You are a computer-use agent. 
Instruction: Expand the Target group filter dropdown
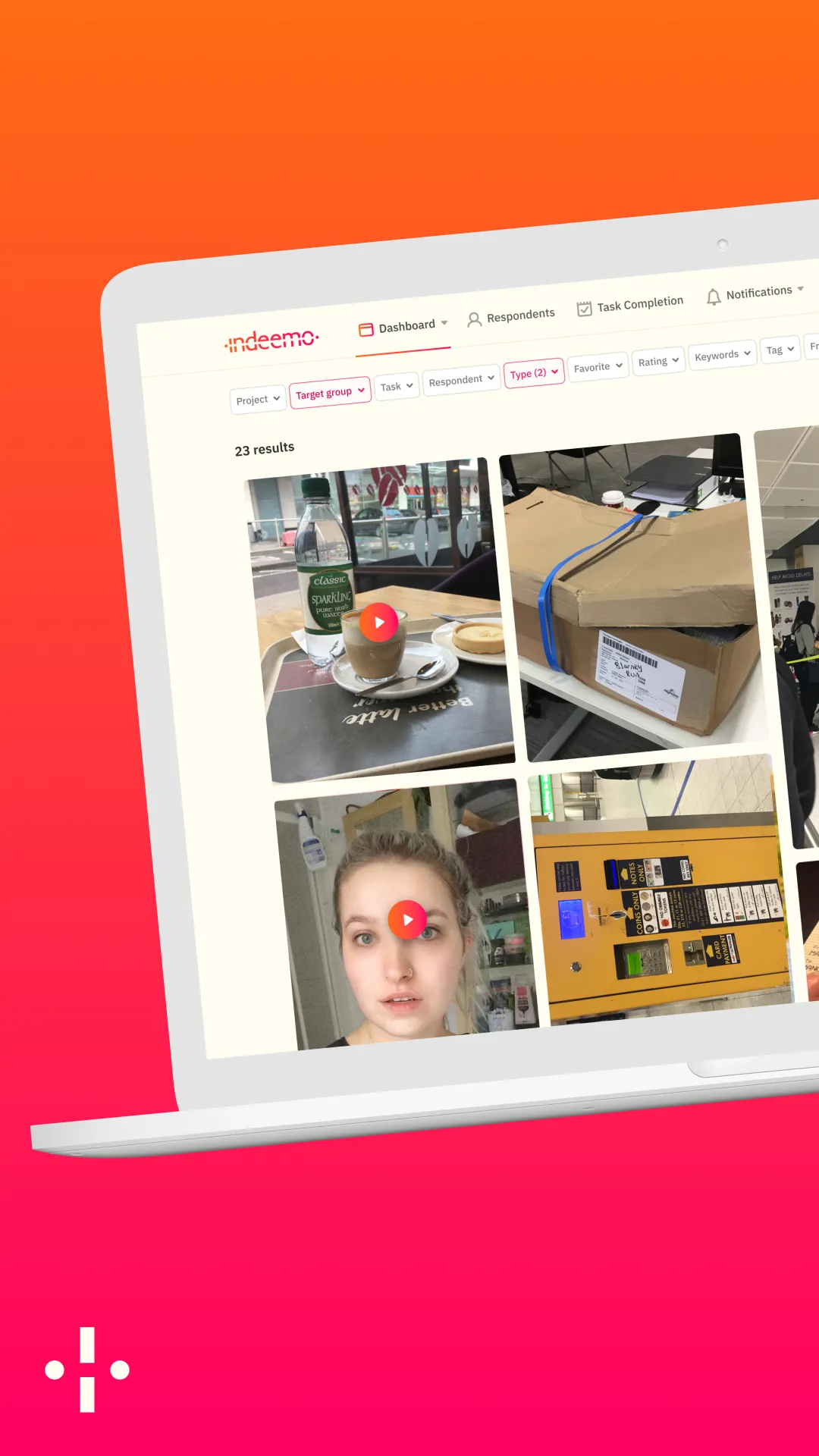[330, 392]
